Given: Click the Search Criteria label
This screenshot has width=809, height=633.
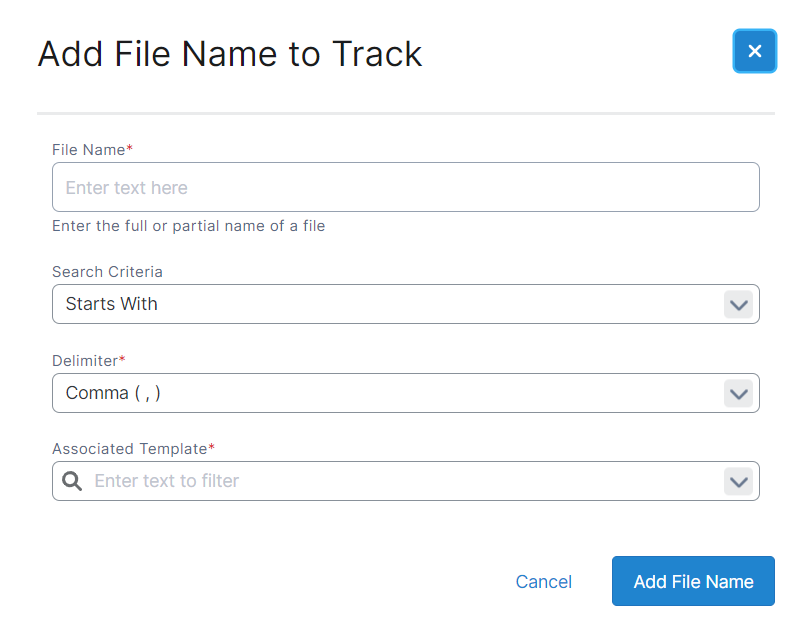Looking at the screenshot, I should click(x=107, y=271).
